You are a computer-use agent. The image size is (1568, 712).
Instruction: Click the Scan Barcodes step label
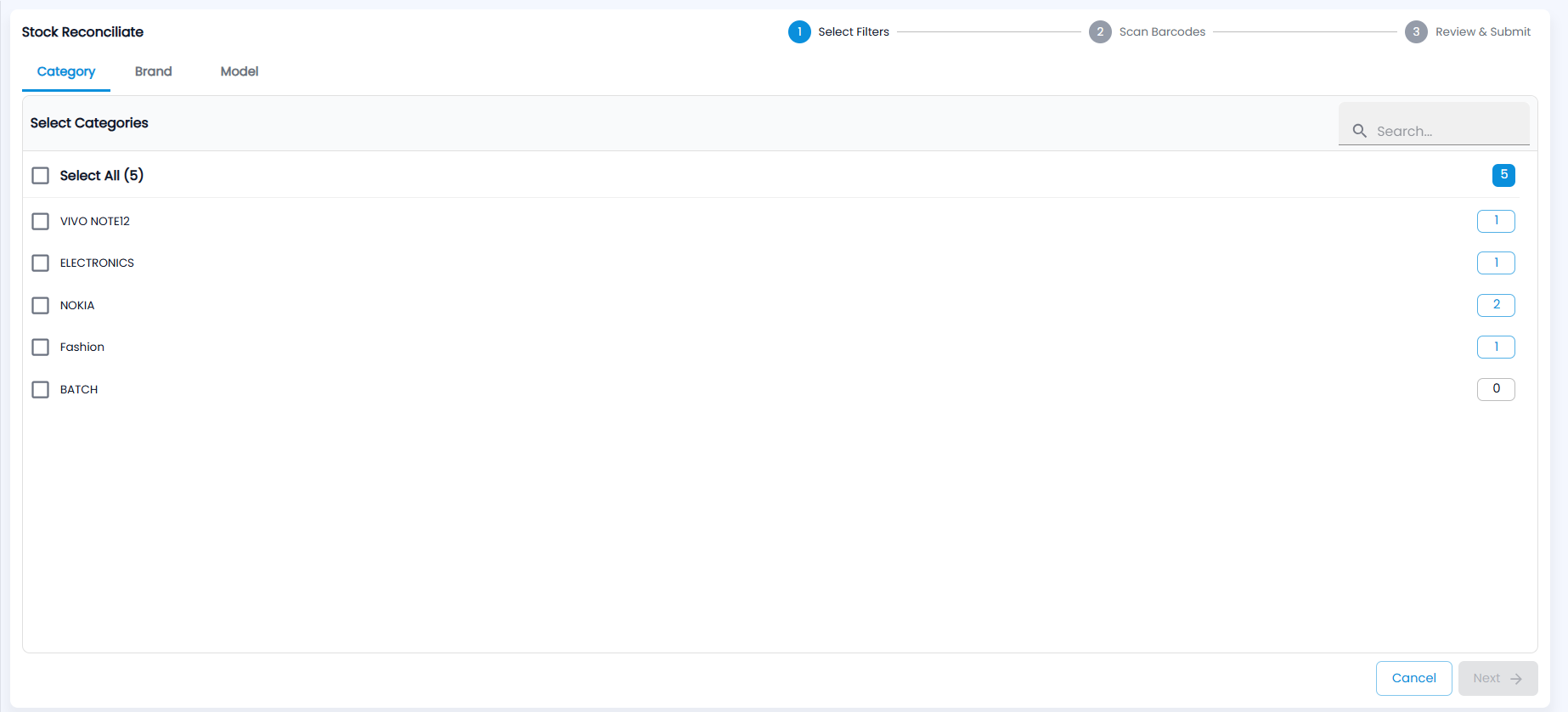point(1162,32)
